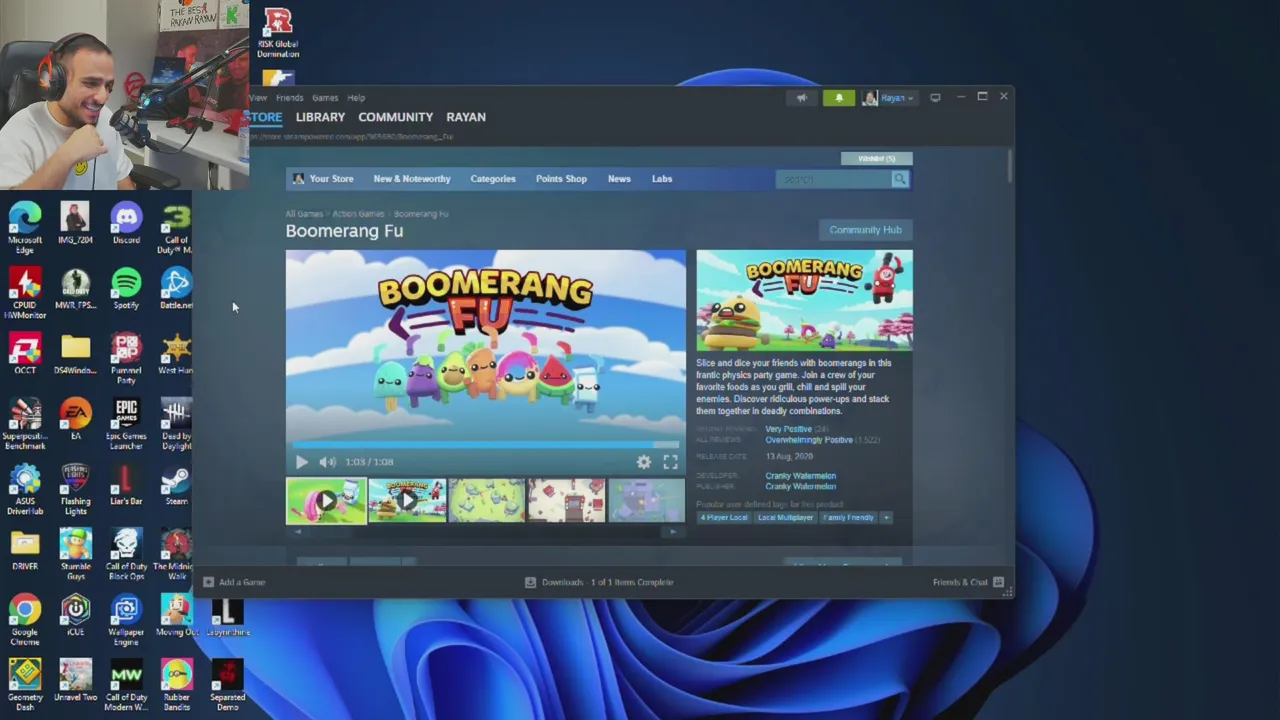This screenshot has height=720, width=1280.
Task: Select the first trailer video thumbnail
Action: (x=326, y=501)
